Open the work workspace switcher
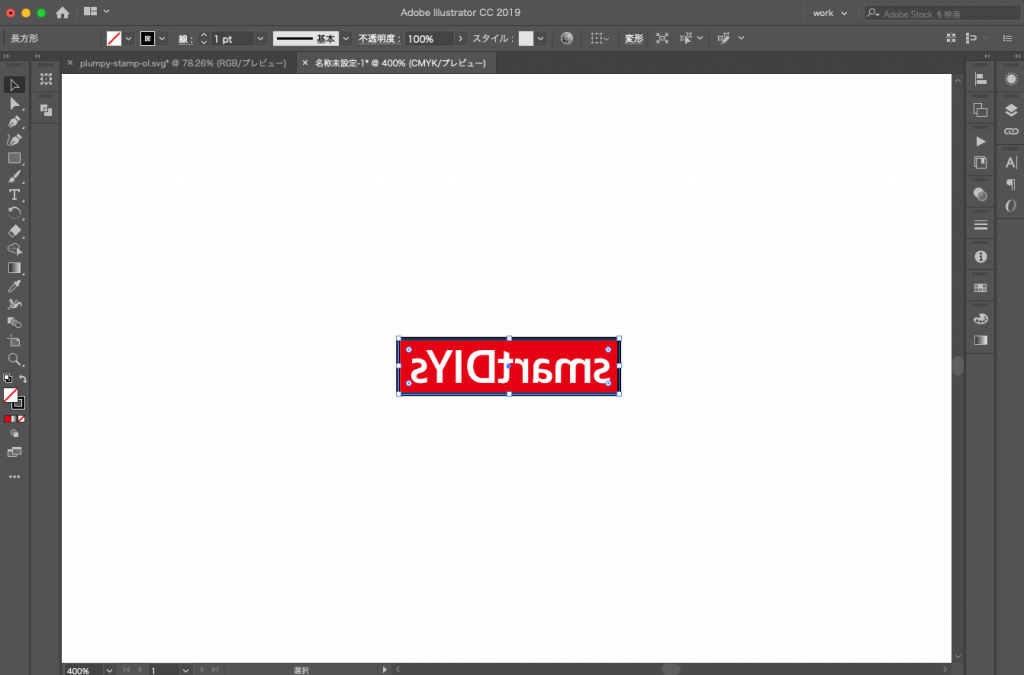The height and width of the screenshot is (675, 1024). coord(829,13)
